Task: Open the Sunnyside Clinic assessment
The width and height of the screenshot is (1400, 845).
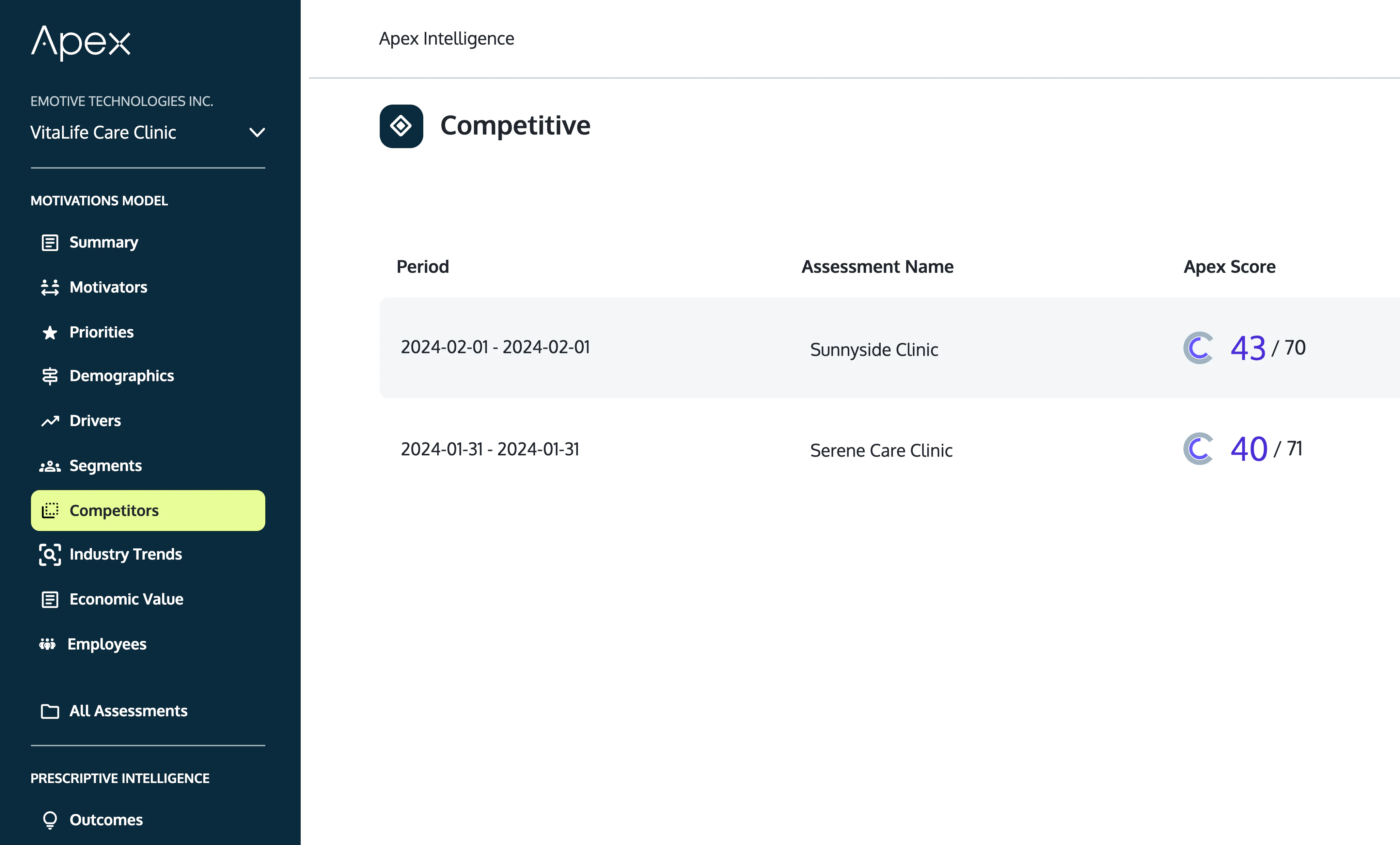Action: click(874, 350)
